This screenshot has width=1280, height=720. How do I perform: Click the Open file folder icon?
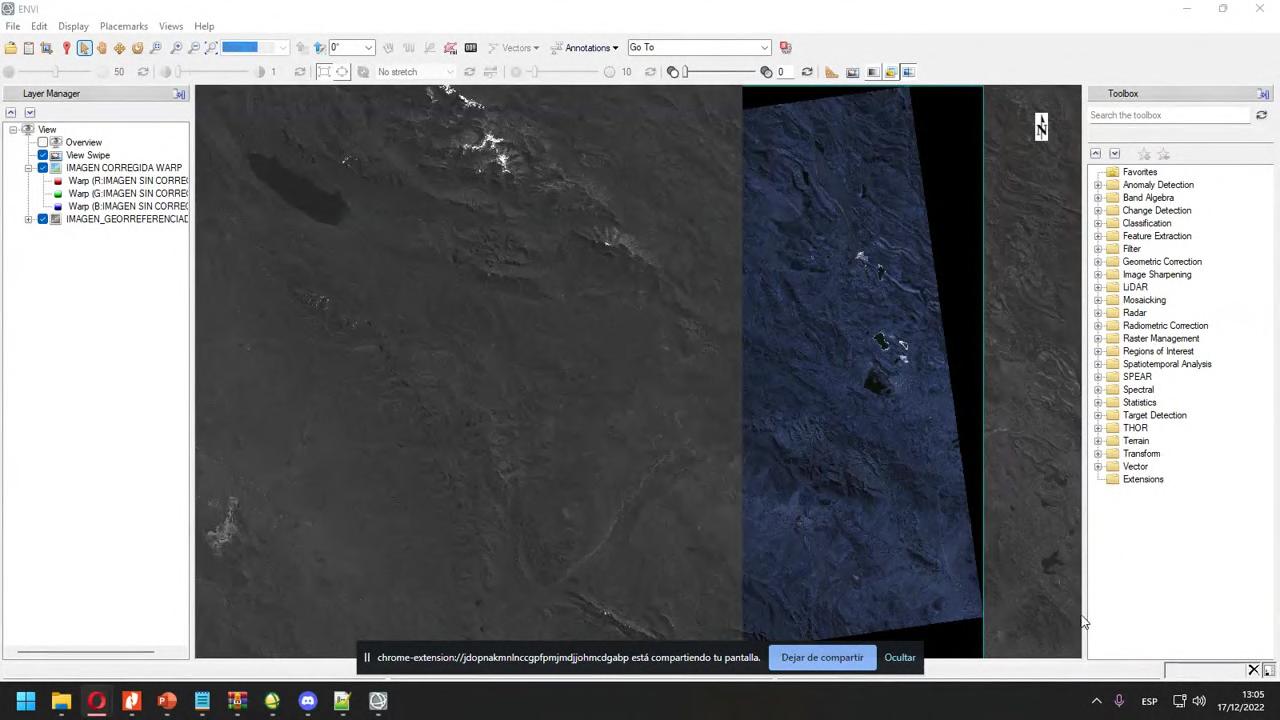[x=11, y=48]
